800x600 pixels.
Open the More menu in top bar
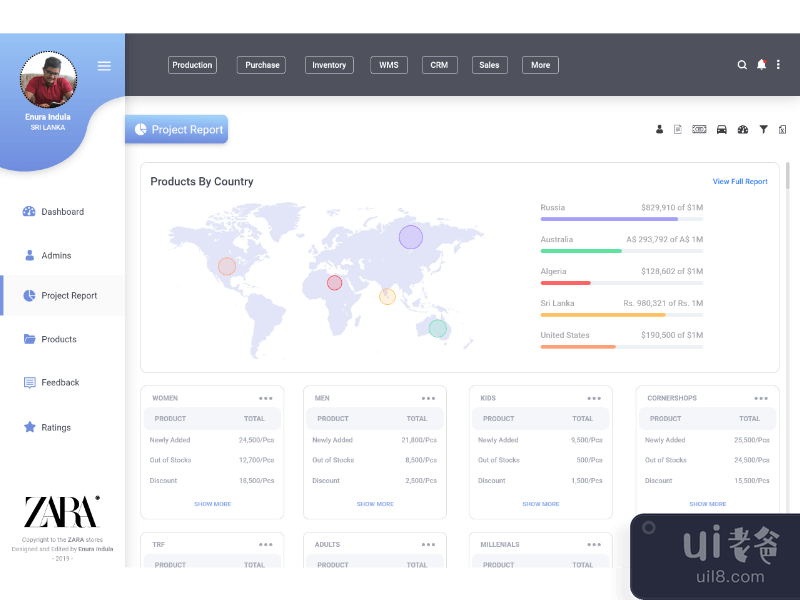540,65
